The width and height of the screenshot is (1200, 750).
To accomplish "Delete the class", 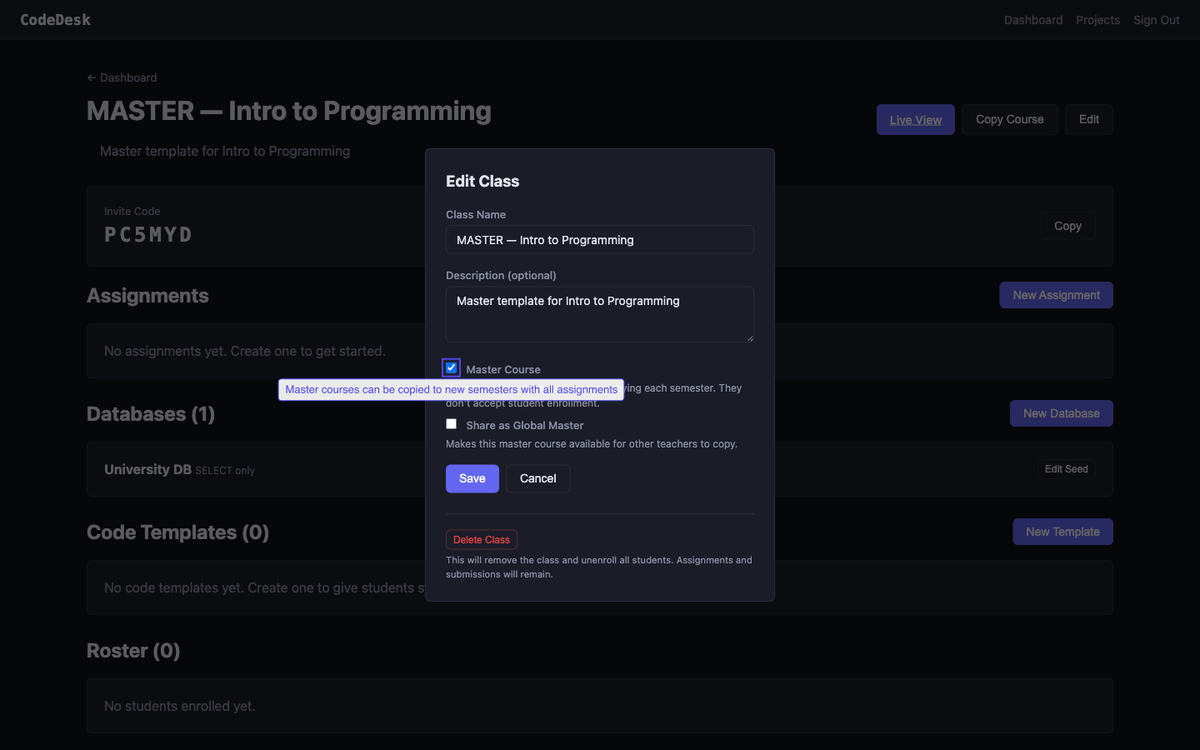I will coord(481,539).
